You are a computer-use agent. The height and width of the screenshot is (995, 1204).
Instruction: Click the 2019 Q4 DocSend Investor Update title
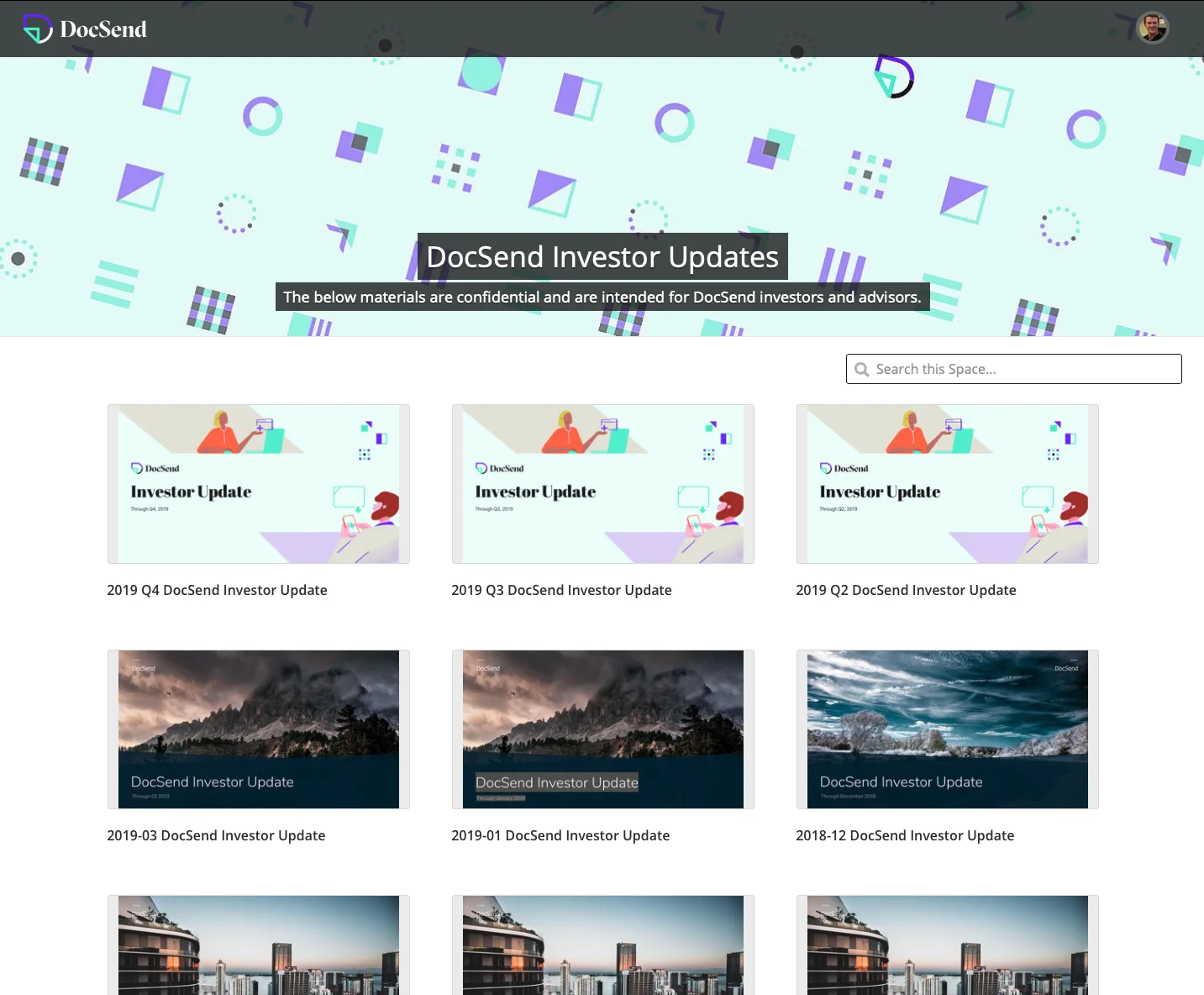click(x=217, y=590)
